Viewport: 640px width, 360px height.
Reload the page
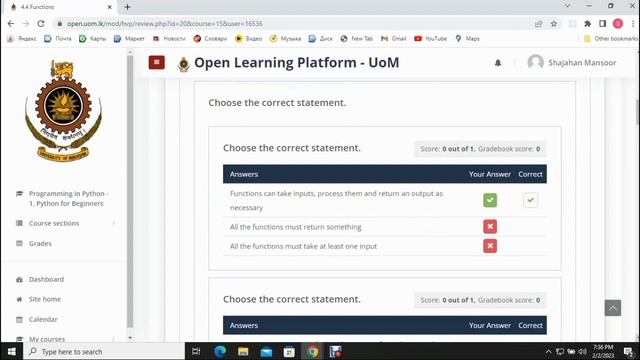pyautogui.click(x=41, y=24)
